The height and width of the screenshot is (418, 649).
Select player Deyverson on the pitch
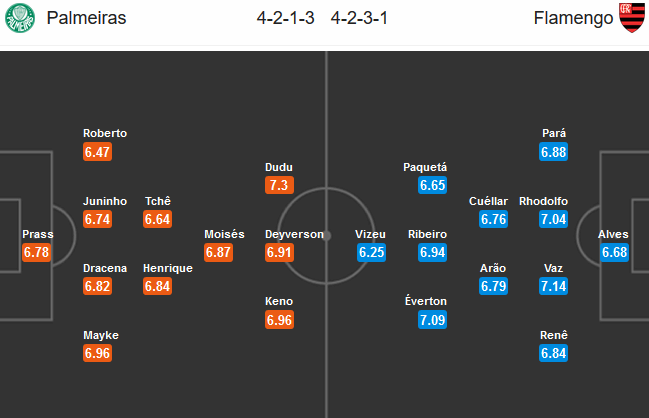294,234
